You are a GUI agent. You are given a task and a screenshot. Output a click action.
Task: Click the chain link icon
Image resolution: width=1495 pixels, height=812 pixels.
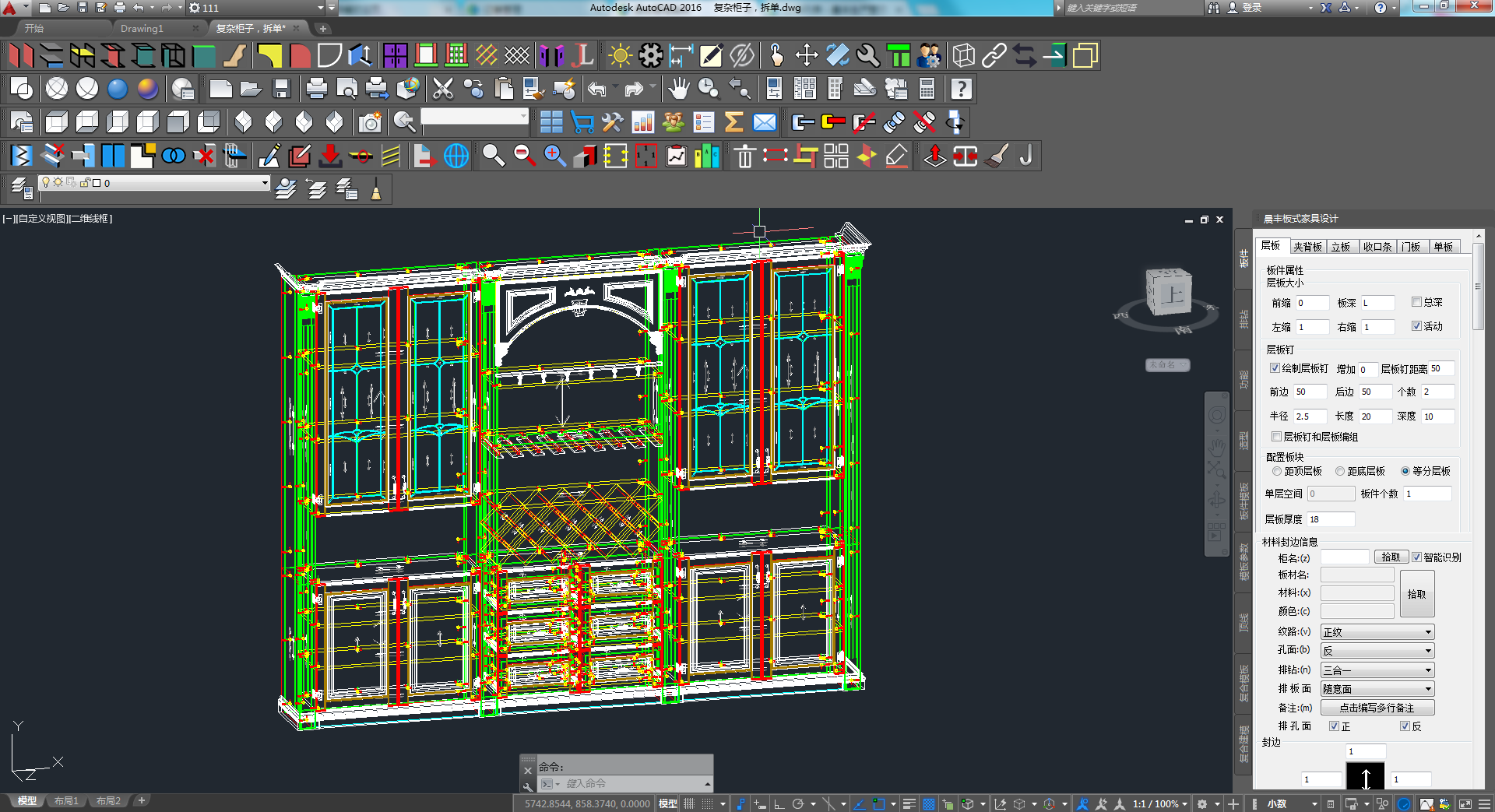[994, 55]
